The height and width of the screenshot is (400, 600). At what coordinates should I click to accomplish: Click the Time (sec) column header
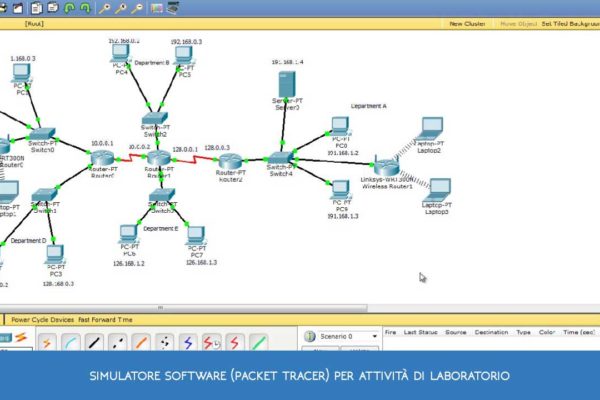click(x=579, y=332)
